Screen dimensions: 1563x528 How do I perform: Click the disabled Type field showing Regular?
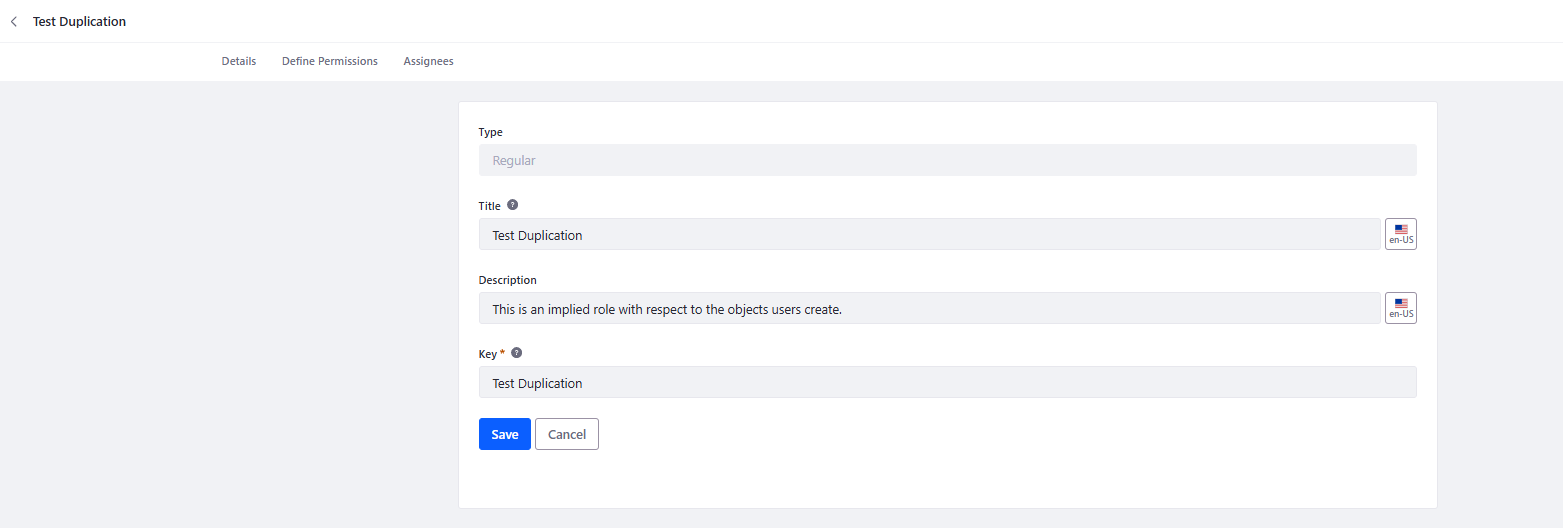click(948, 160)
